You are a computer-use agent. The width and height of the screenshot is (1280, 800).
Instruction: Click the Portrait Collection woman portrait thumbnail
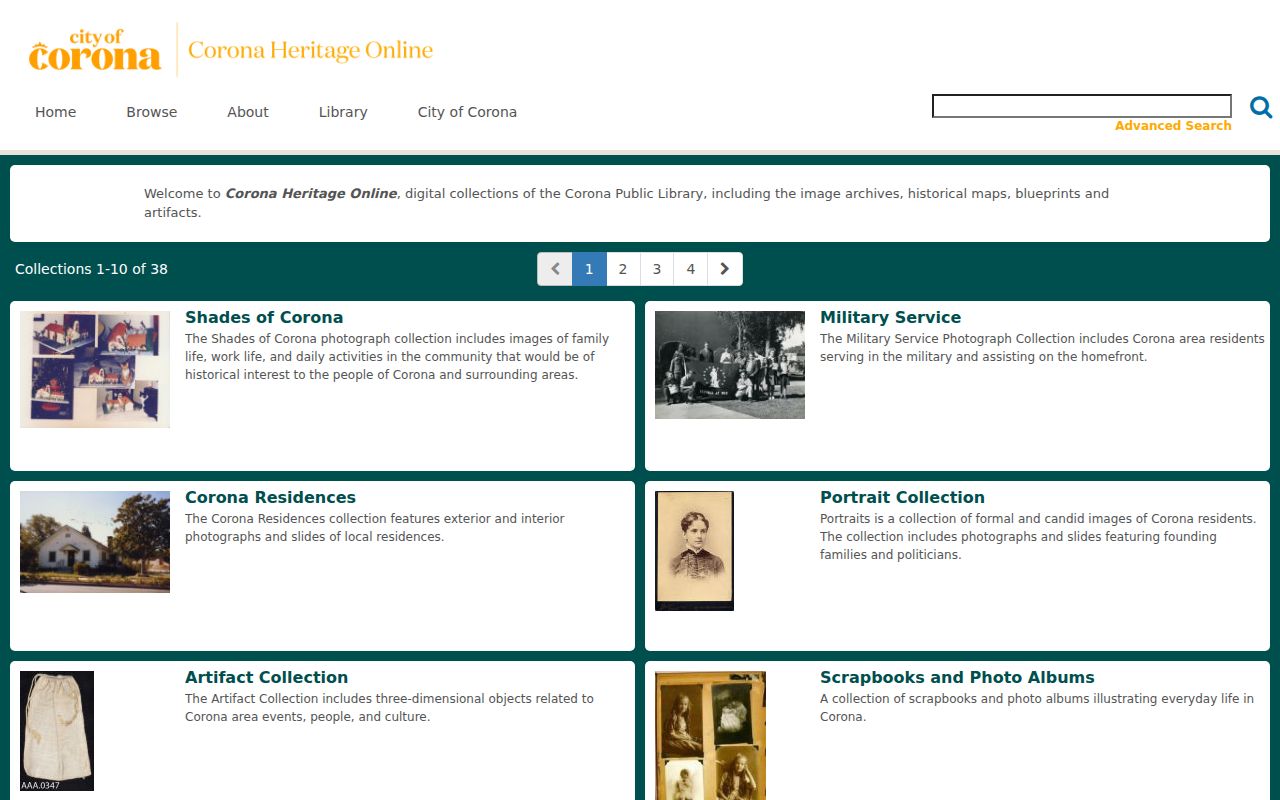click(694, 551)
